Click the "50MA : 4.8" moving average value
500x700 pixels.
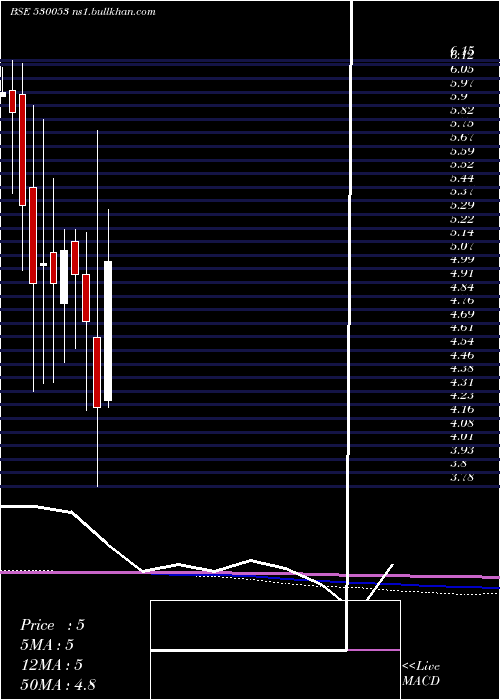(58, 684)
